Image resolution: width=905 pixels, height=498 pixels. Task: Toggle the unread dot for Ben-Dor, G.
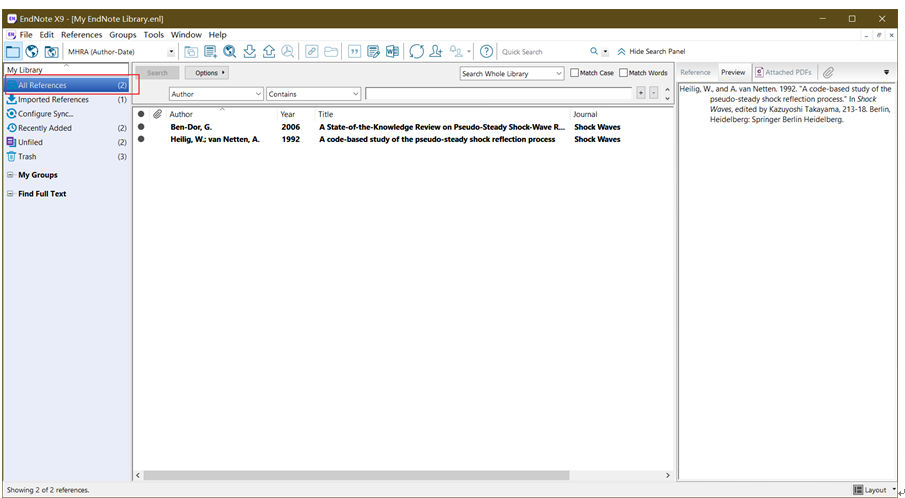tap(141, 127)
